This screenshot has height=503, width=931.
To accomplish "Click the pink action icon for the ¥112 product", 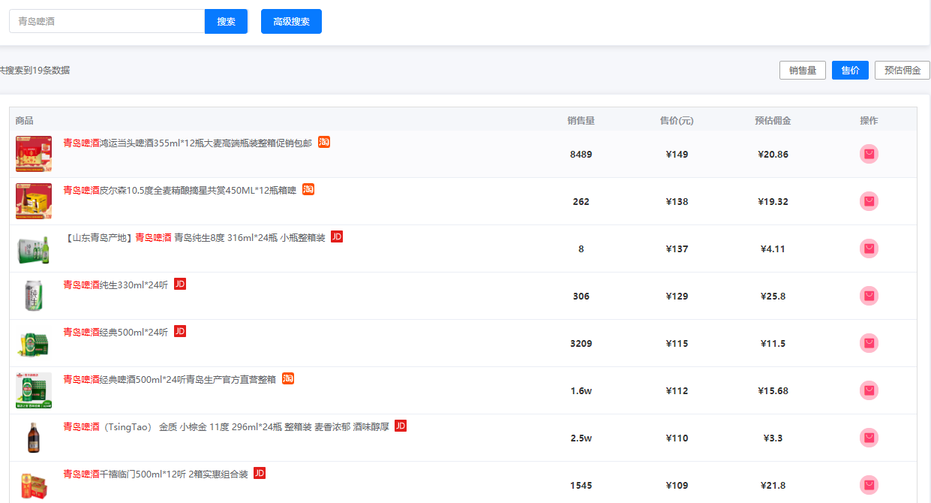I will click(x=869, y=390).
